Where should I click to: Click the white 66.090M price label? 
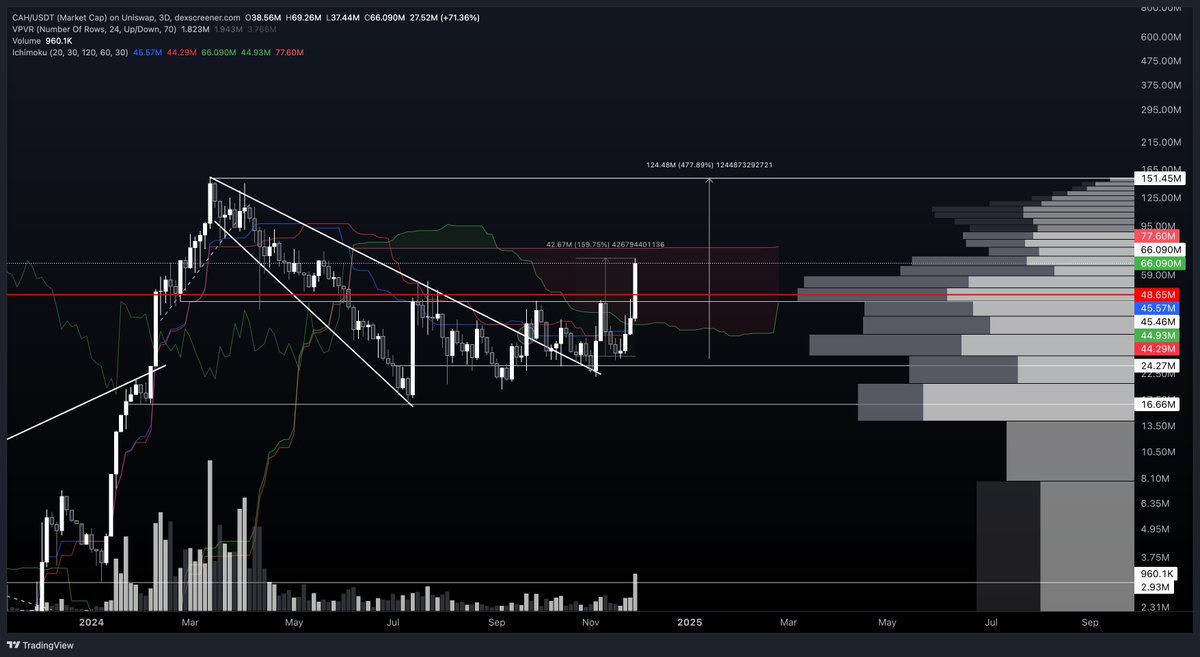click(x=1160, y=250)
